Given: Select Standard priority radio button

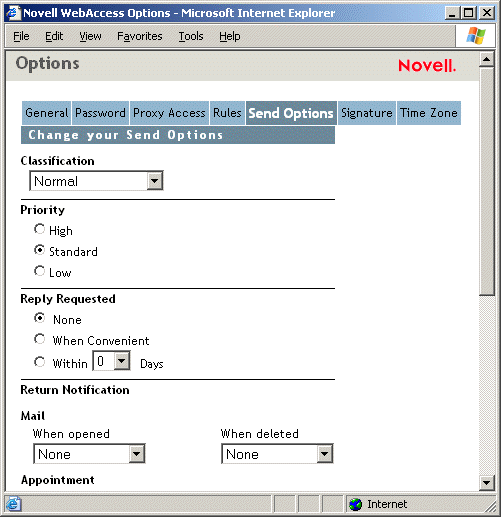Looking at the screenshot, I should (39, 250).
